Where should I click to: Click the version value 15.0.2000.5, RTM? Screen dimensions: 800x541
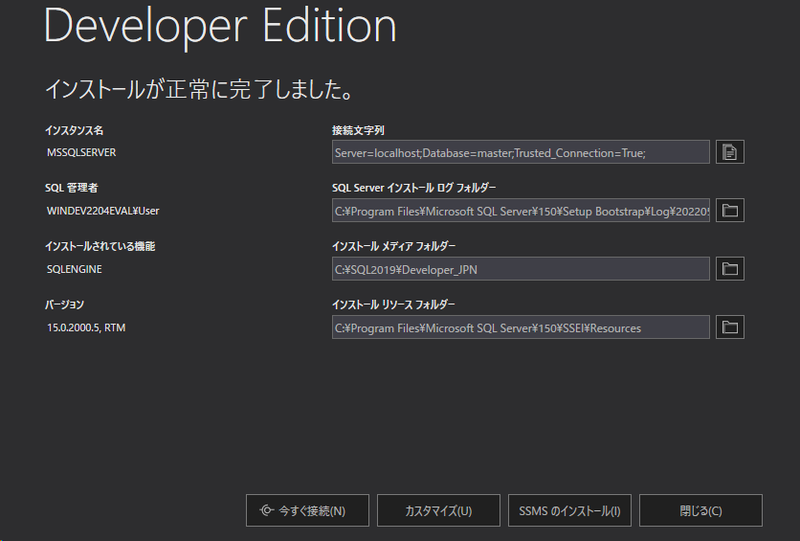click(x=86, y=328)
